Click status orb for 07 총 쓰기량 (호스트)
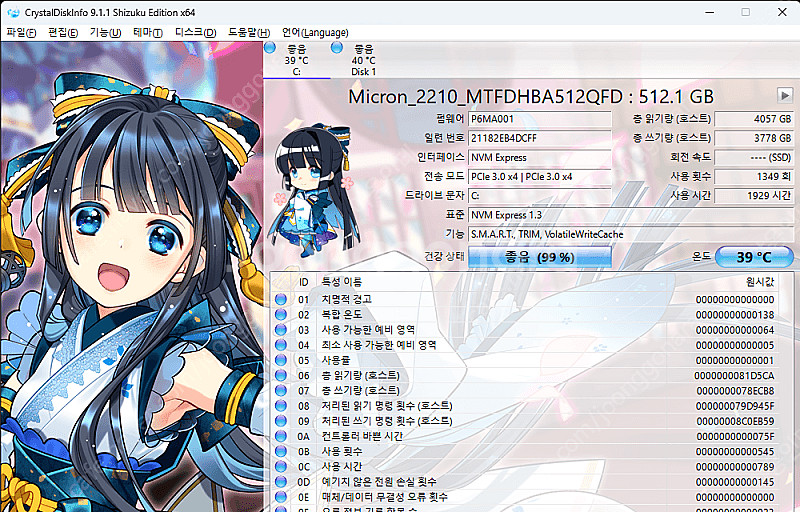 click(x=281, y=391)
